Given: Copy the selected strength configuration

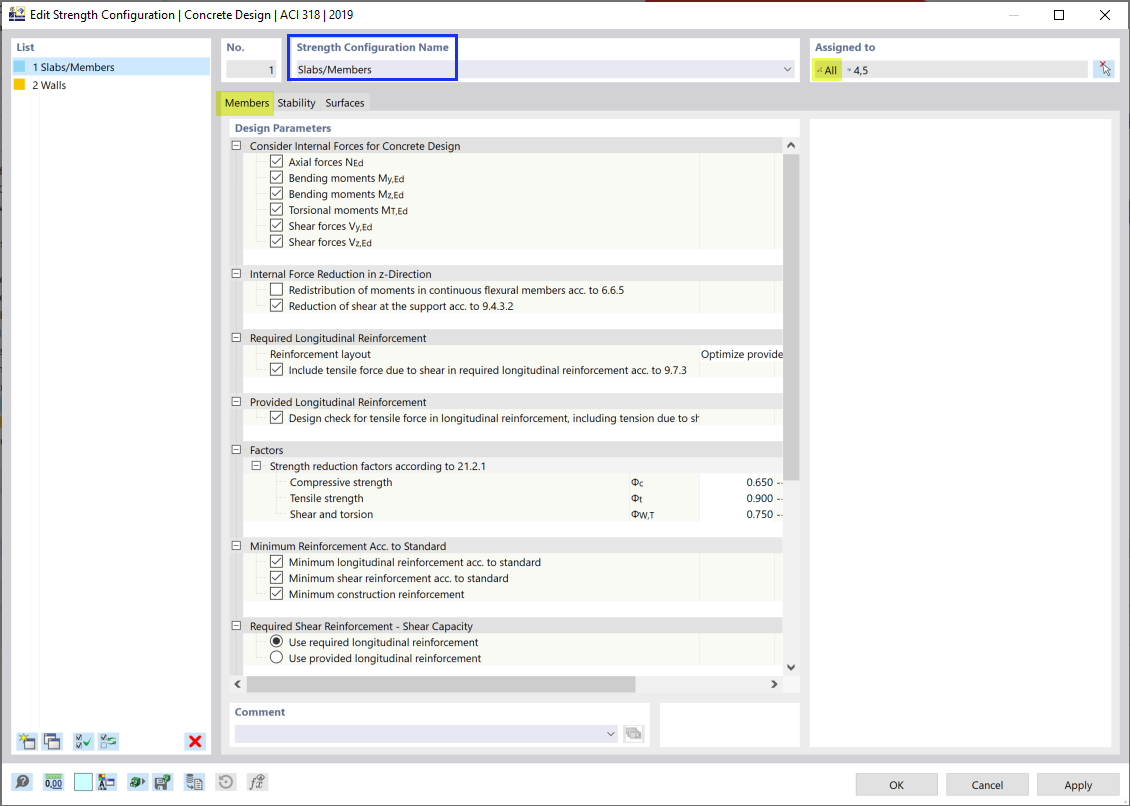Looking at the screenshot, I should [x=52, y=741].
